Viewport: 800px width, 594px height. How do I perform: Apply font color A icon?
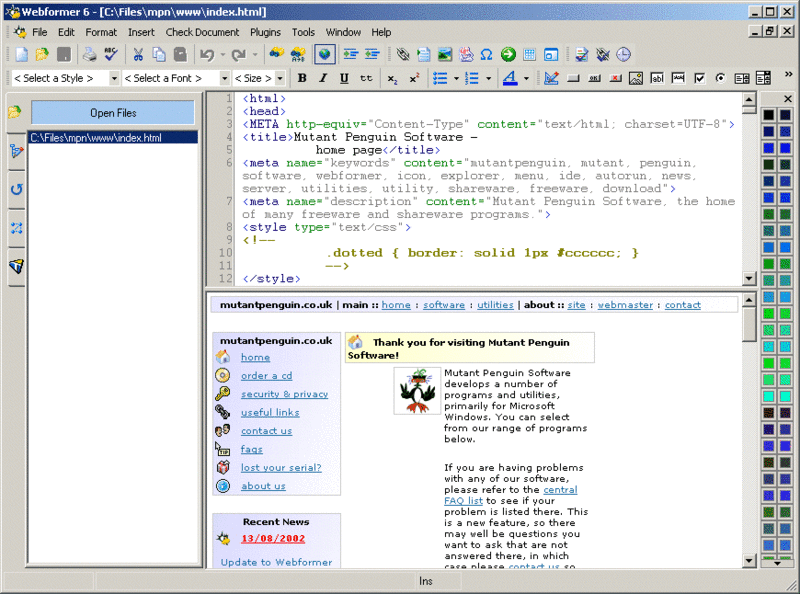[x=510, y=78]
